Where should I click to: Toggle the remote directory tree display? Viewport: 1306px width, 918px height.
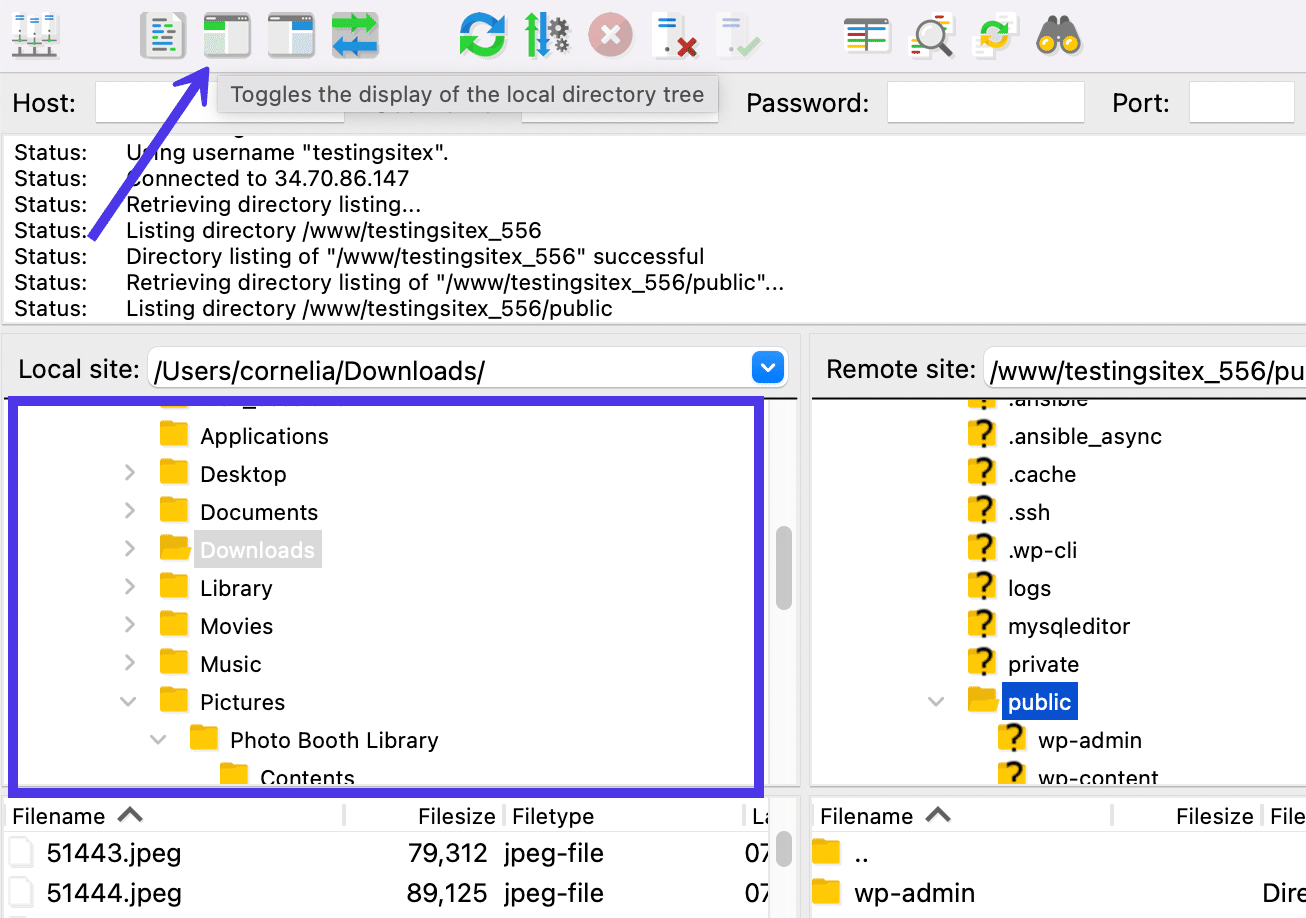291,35
